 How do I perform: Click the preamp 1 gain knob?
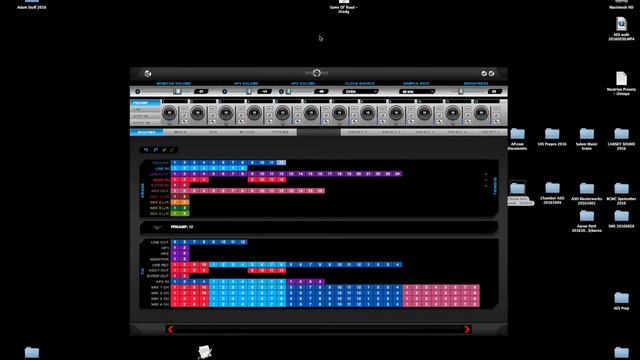click(x=169, y=113)
